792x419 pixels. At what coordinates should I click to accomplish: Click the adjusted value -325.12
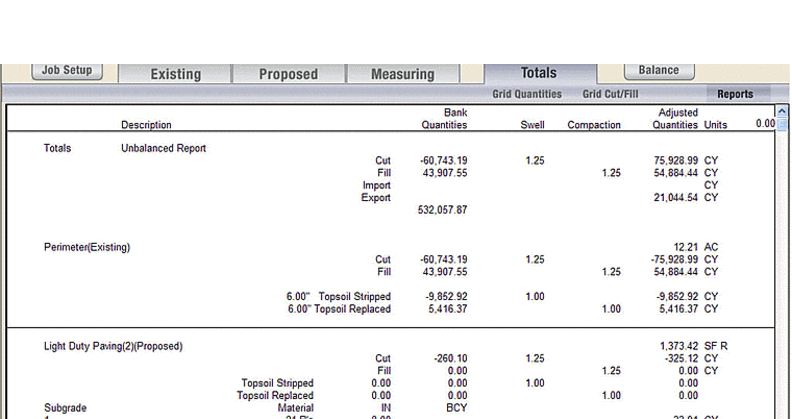click(681, 358)
